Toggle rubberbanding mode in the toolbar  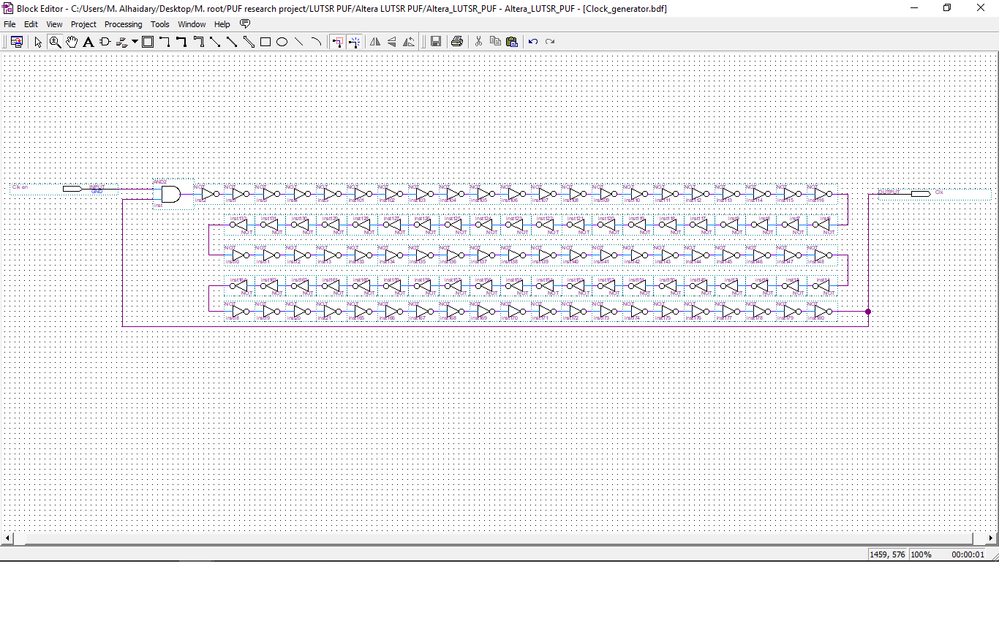pyautogui.click(x=337, y=42)
